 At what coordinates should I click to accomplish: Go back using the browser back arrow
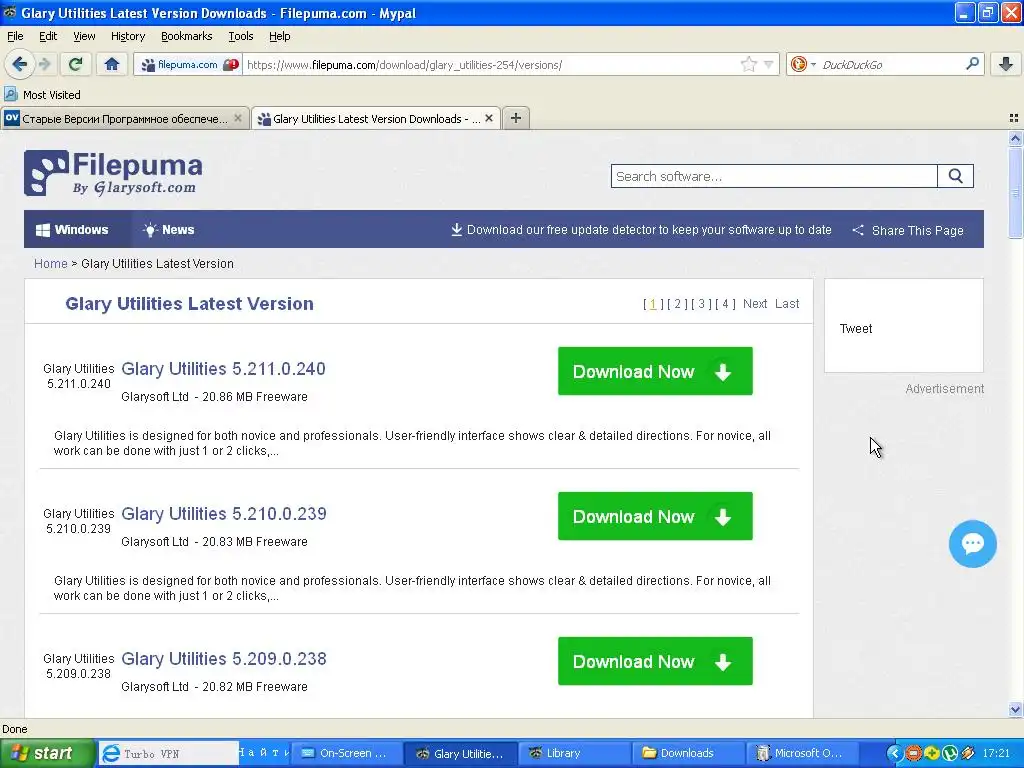pyautogui.click(x=19, y=64)
